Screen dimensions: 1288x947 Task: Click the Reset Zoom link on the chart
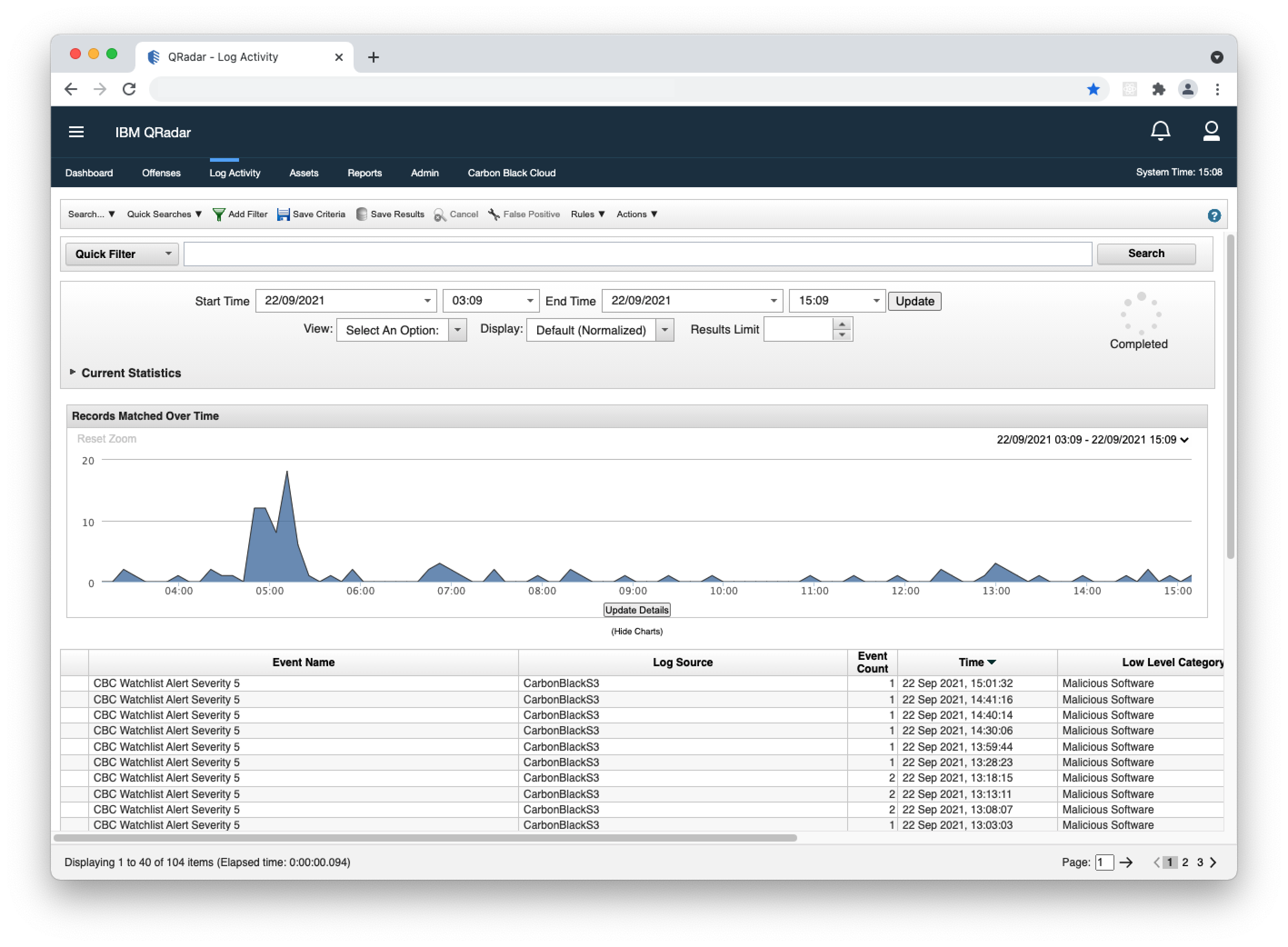(x=107, y=439)
